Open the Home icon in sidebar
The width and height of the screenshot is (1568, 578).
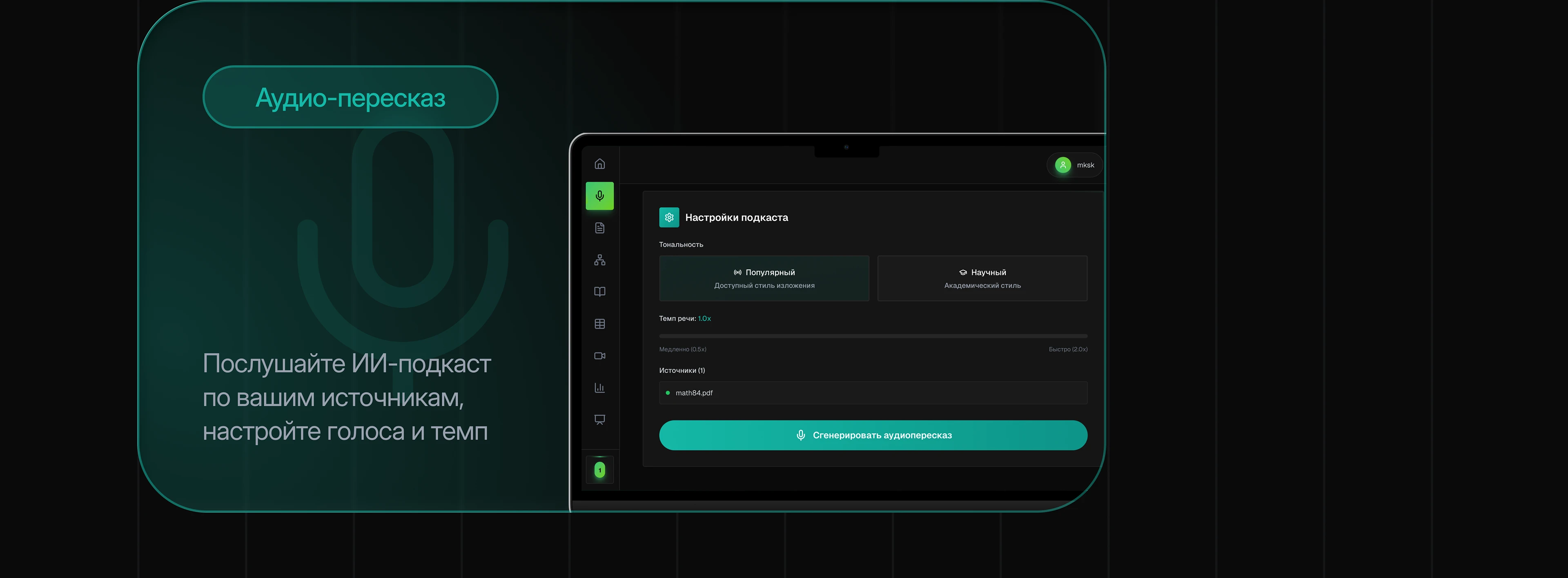(599, 164)
